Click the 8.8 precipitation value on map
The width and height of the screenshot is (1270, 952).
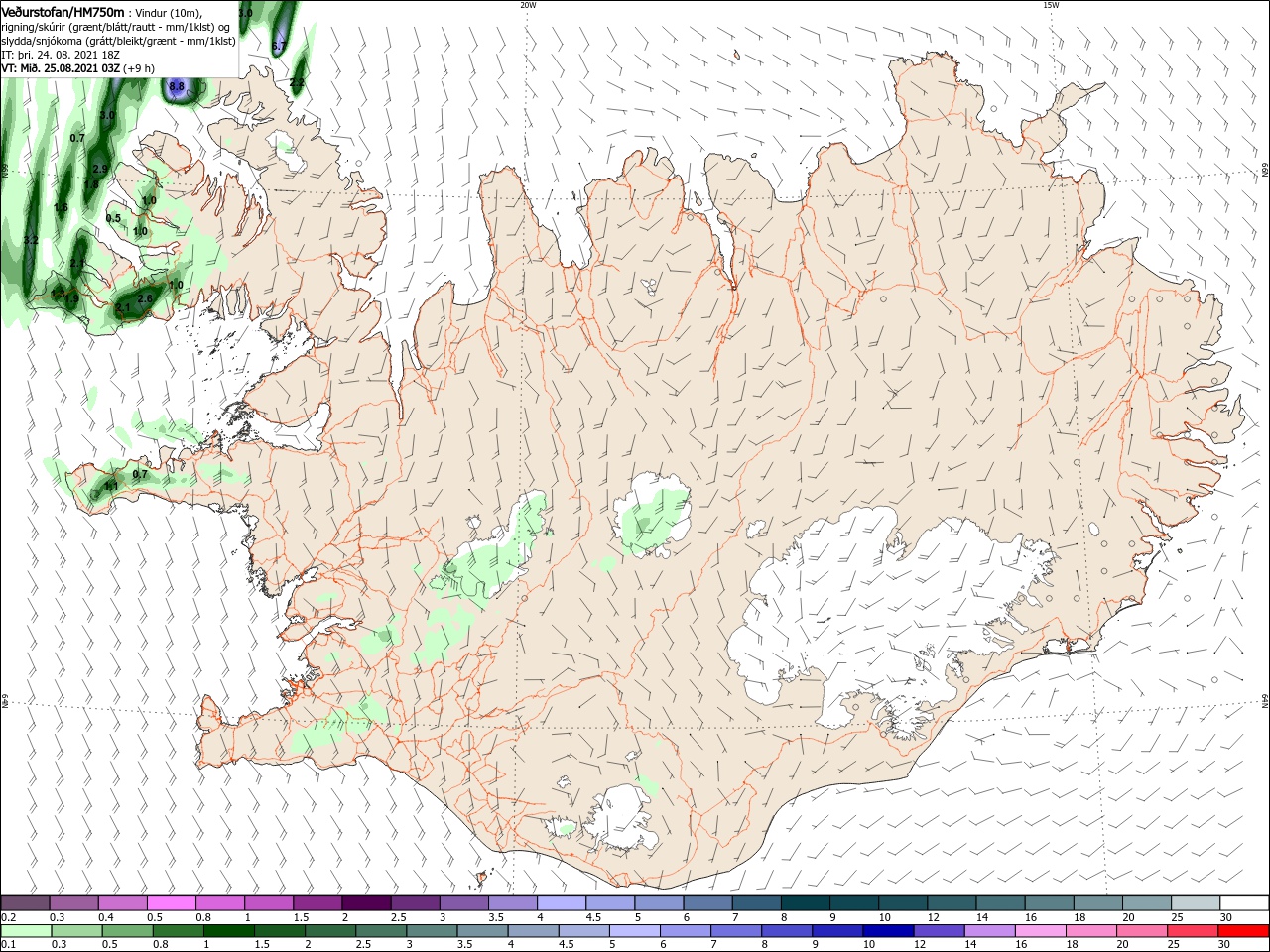(177, 87)
